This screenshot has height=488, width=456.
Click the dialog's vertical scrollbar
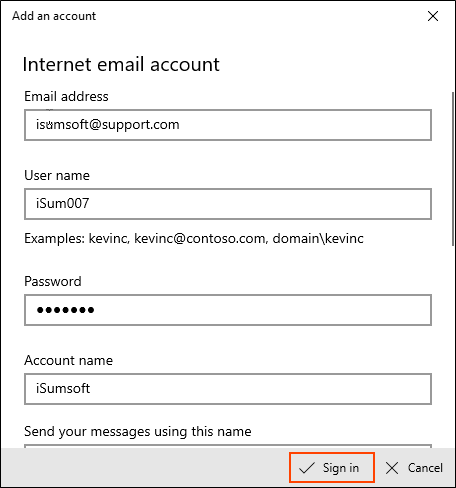(x=453, y=169)
